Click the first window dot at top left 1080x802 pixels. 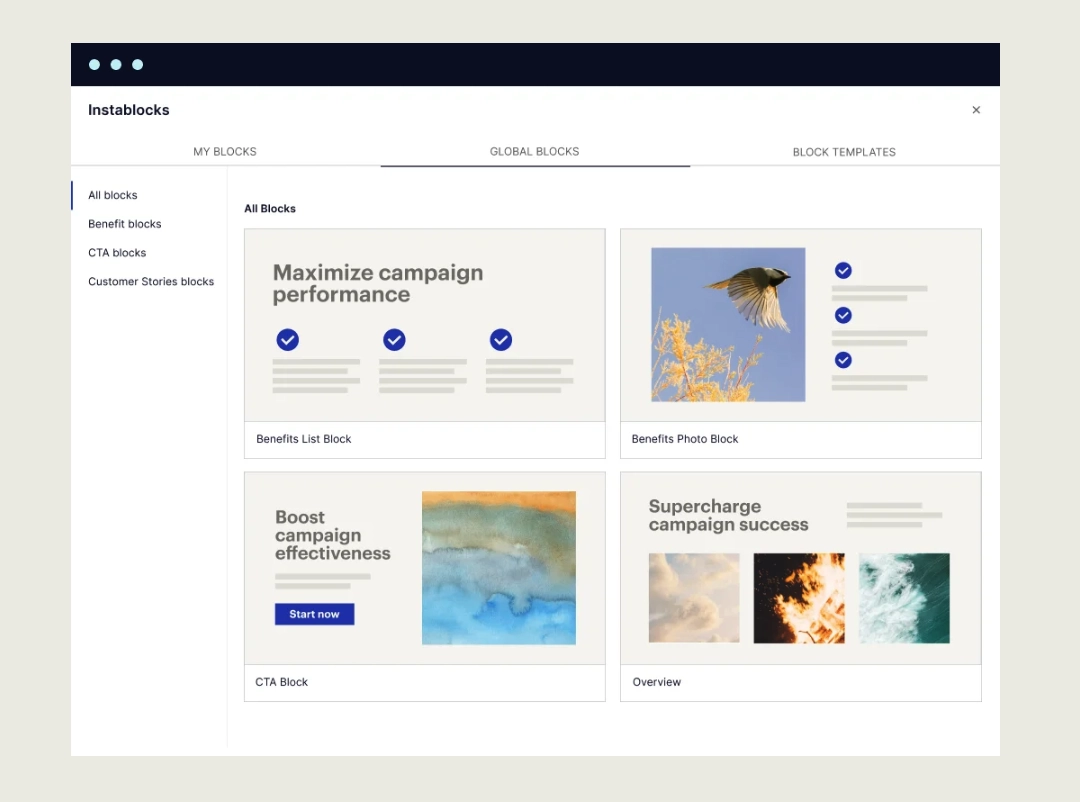[94, 64]
